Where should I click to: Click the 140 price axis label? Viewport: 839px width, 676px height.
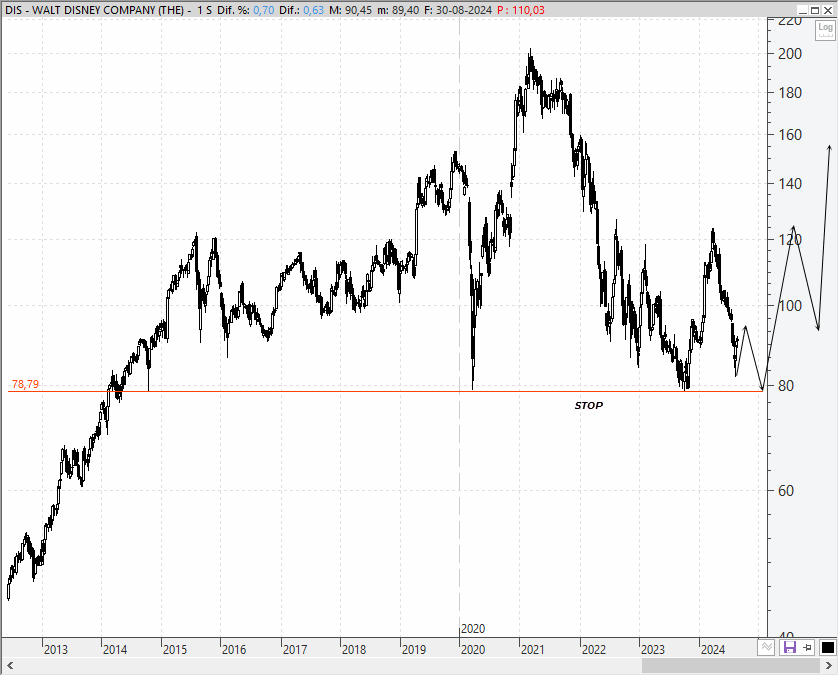(x=789, y=184)
